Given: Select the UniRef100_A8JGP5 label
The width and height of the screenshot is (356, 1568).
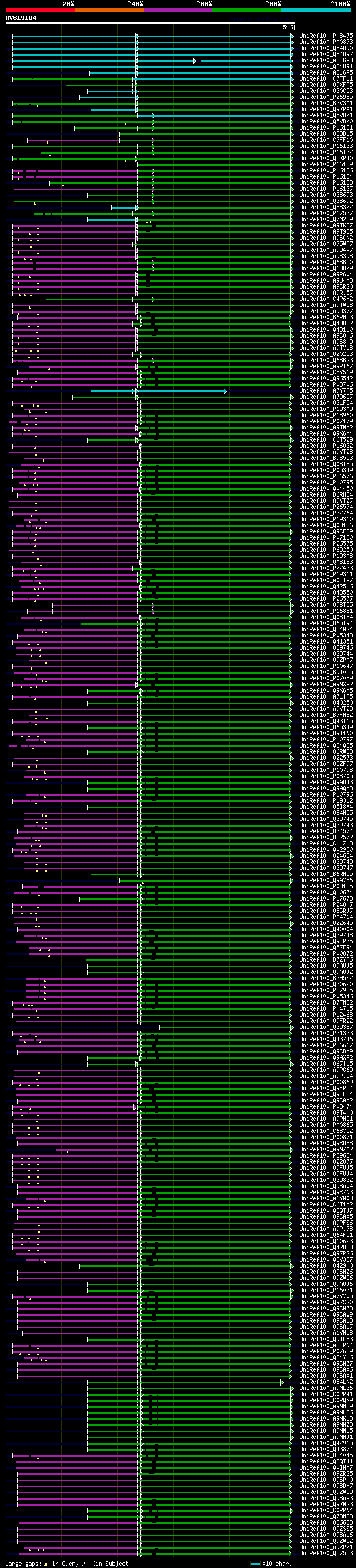Looking at the screenshot, I should [x=325, y=72].
